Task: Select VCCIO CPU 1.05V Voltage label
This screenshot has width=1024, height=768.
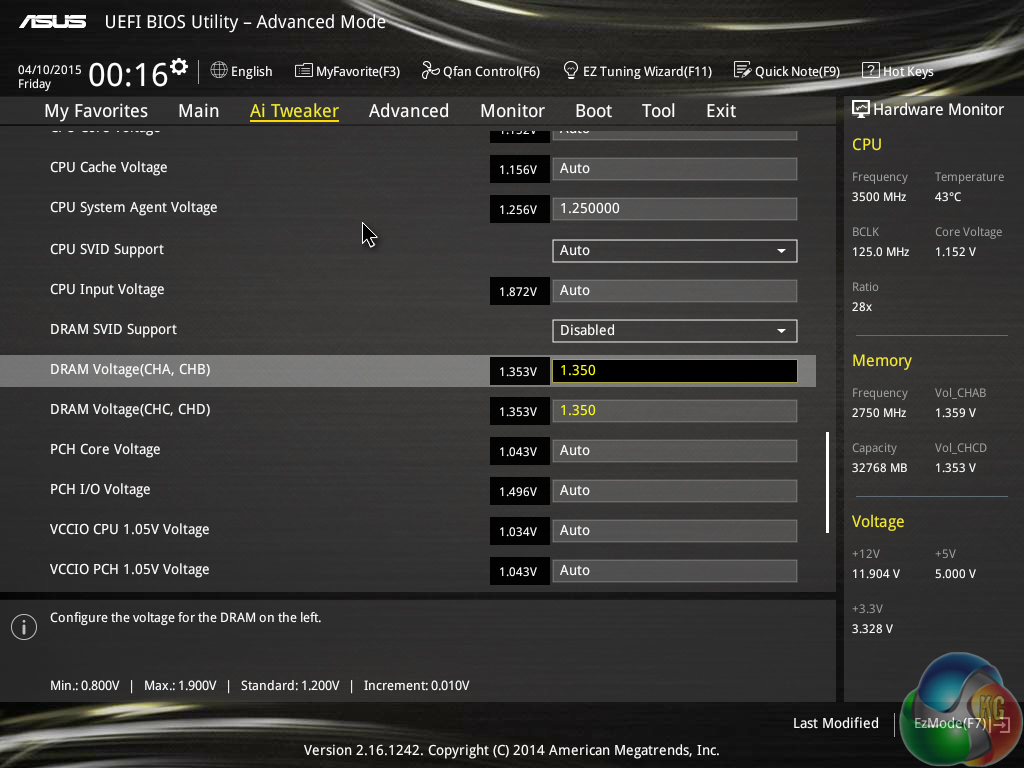Action: coord(129,529)
